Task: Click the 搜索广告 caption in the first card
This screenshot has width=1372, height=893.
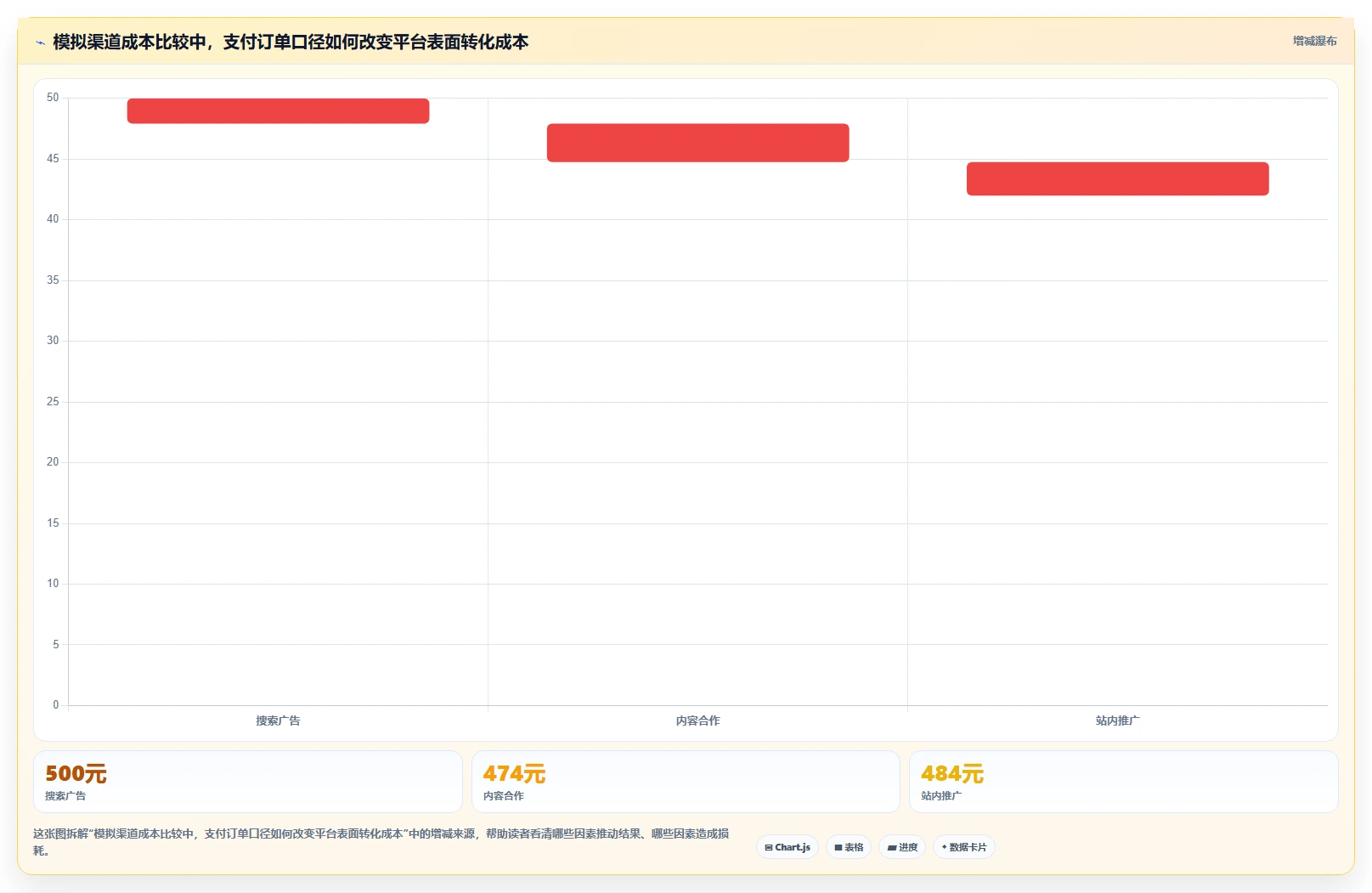Action: tap(65, 796)
